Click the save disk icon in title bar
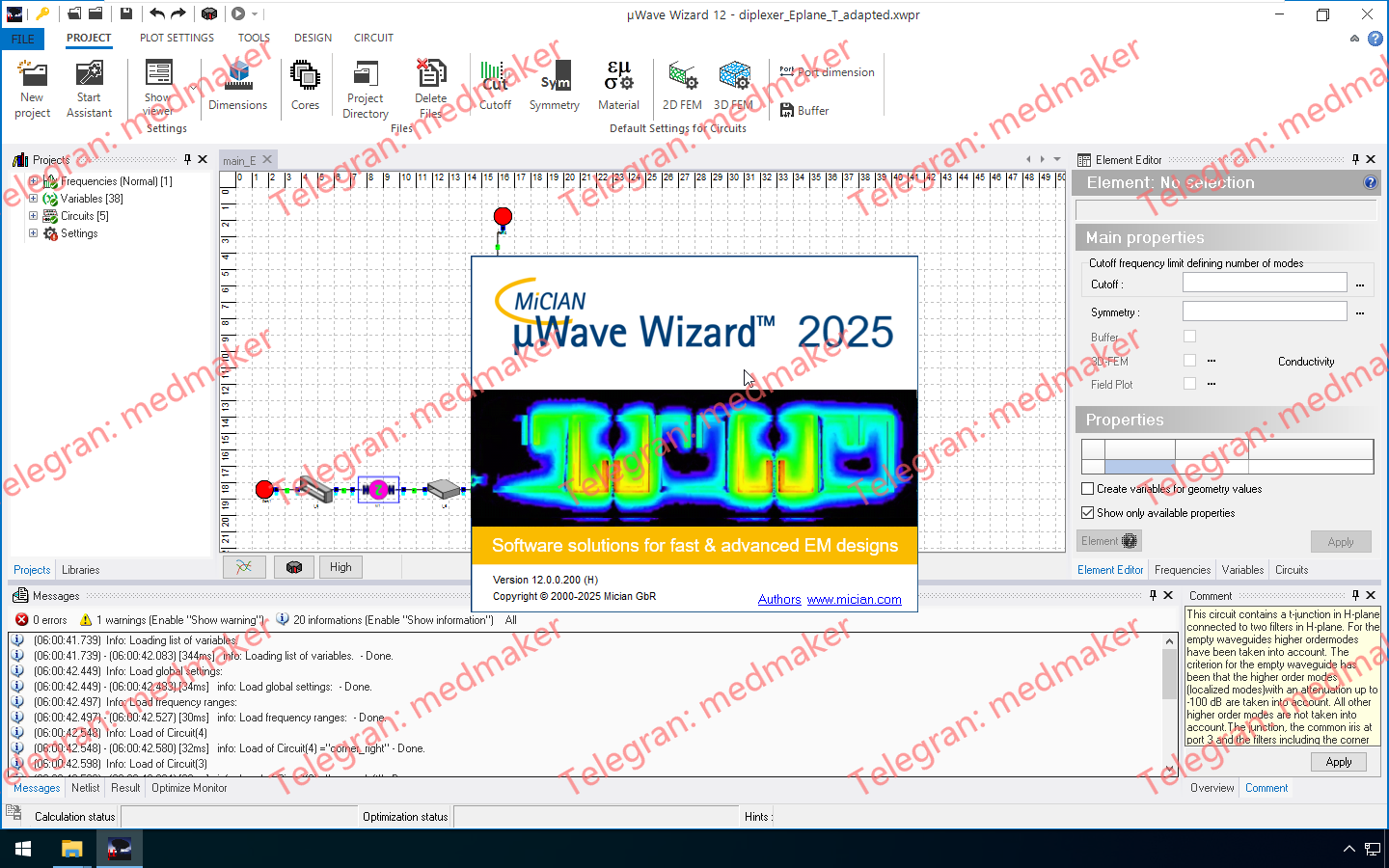Screen dimensions: 1389x868 (x=126, y=14)
